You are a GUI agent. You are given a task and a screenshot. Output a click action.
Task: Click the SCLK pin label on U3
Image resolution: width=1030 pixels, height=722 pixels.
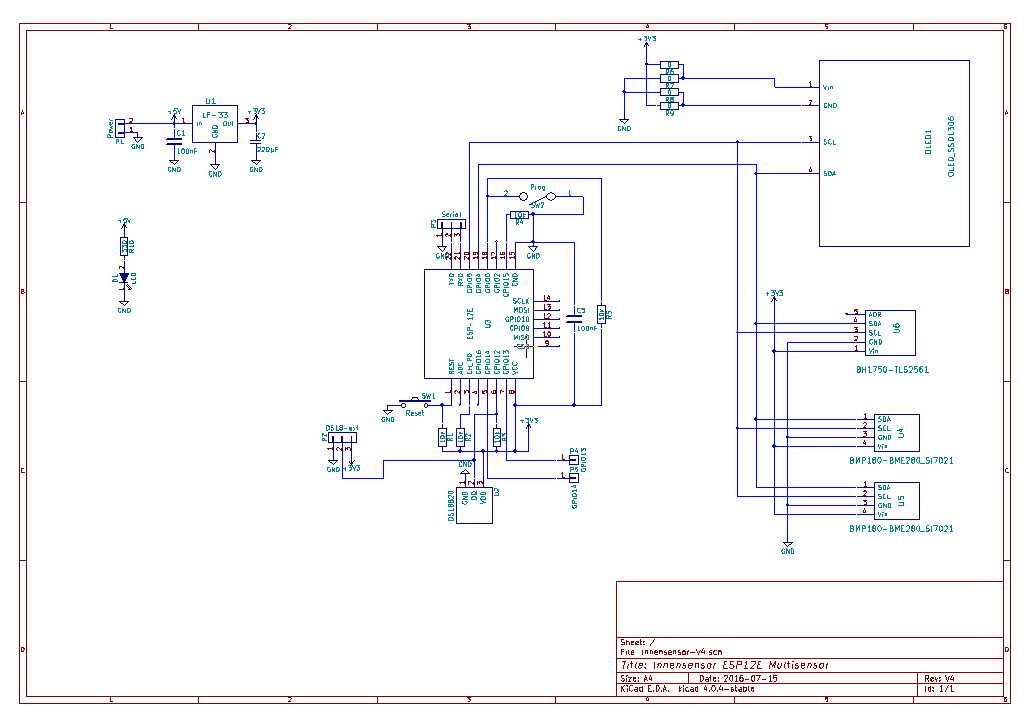pyautogui.click(x=521, y=301)
